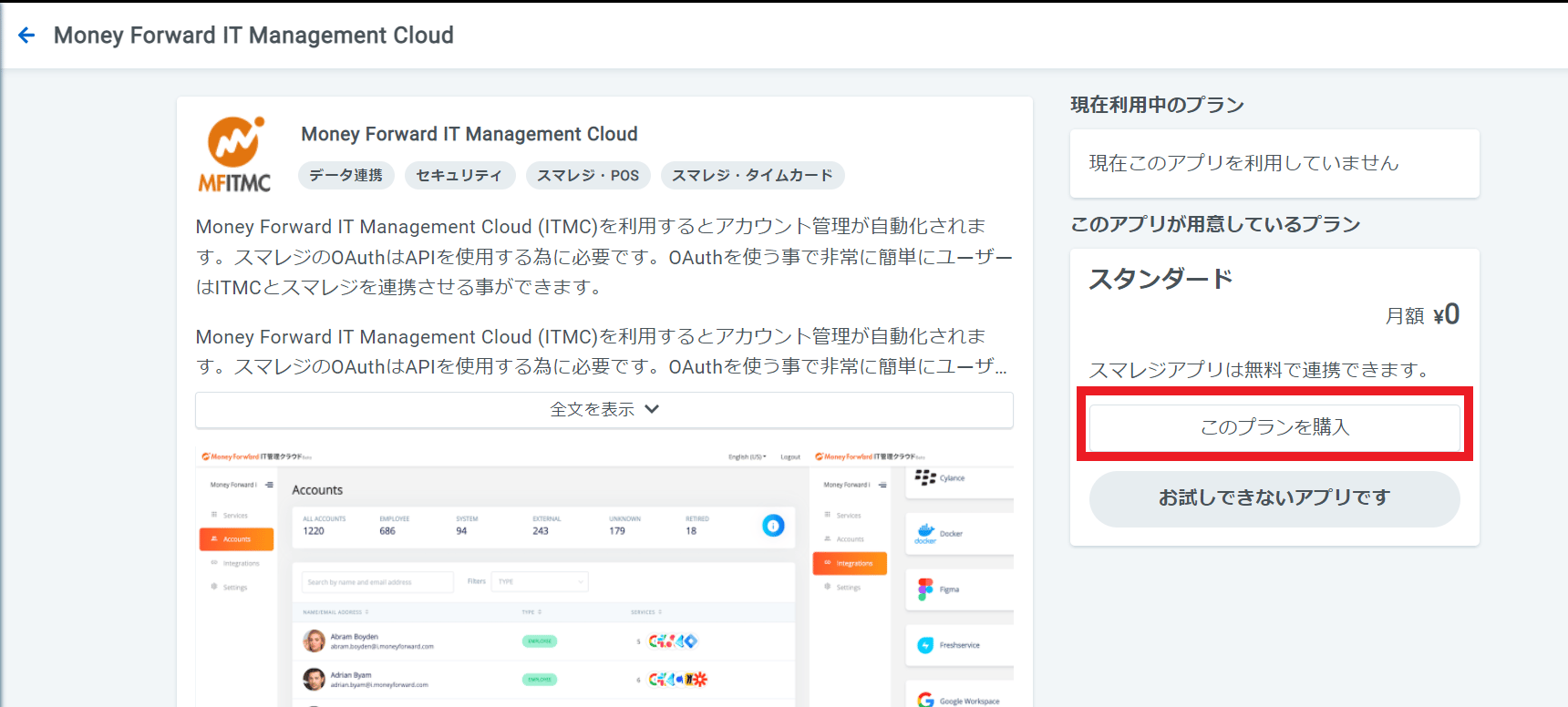Click the 月額 ¥0 price text
1568x707 pixels.
pos(1422,315)
